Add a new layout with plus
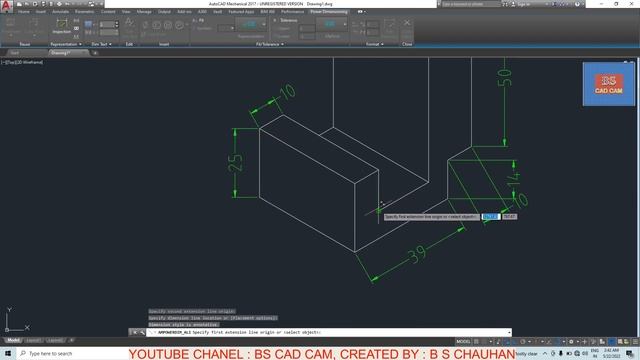 point(71,340)
